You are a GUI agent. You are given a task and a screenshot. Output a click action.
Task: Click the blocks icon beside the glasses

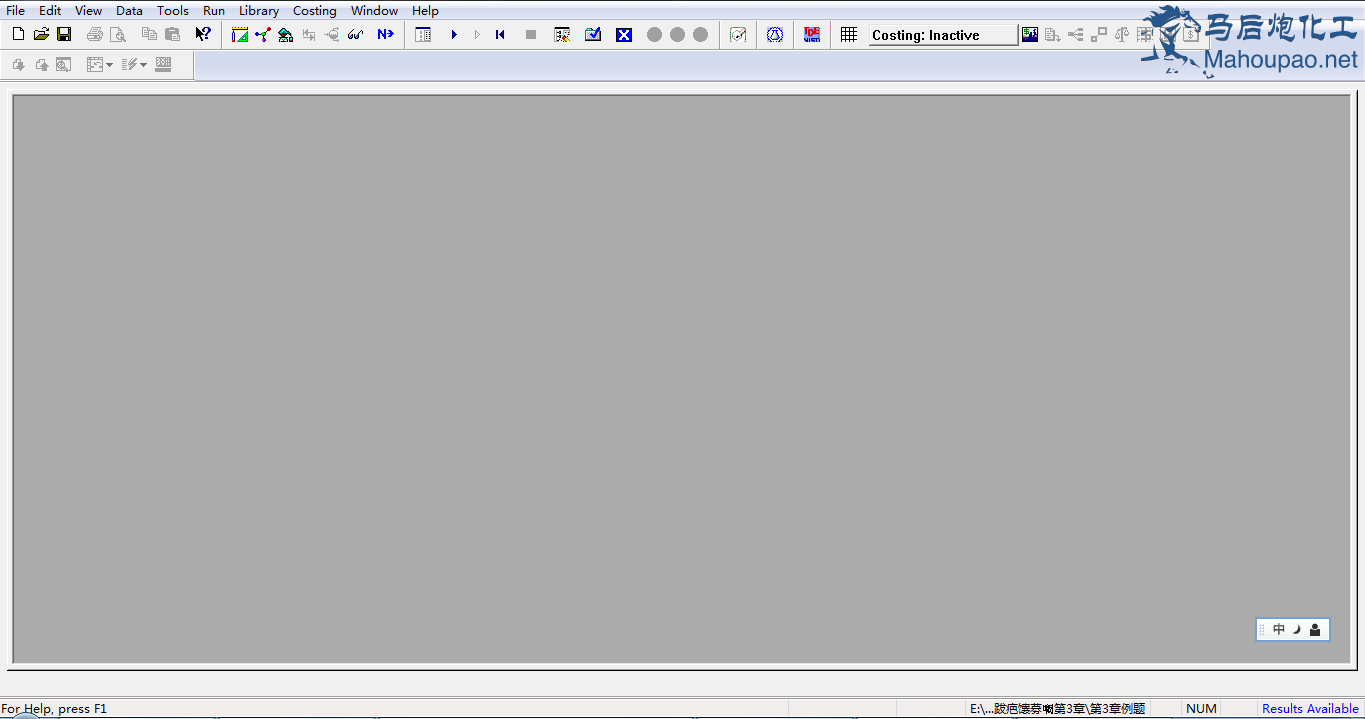(332, 35)
